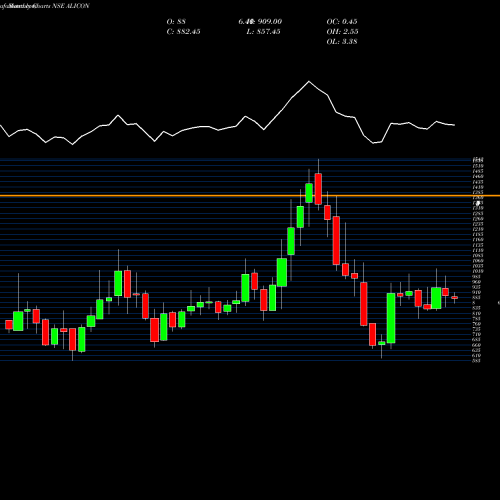Image resolution: width=500 pixels, height=500 pixels.
Task: Select the "C: 882.45" close value
Action: point(183,32)
